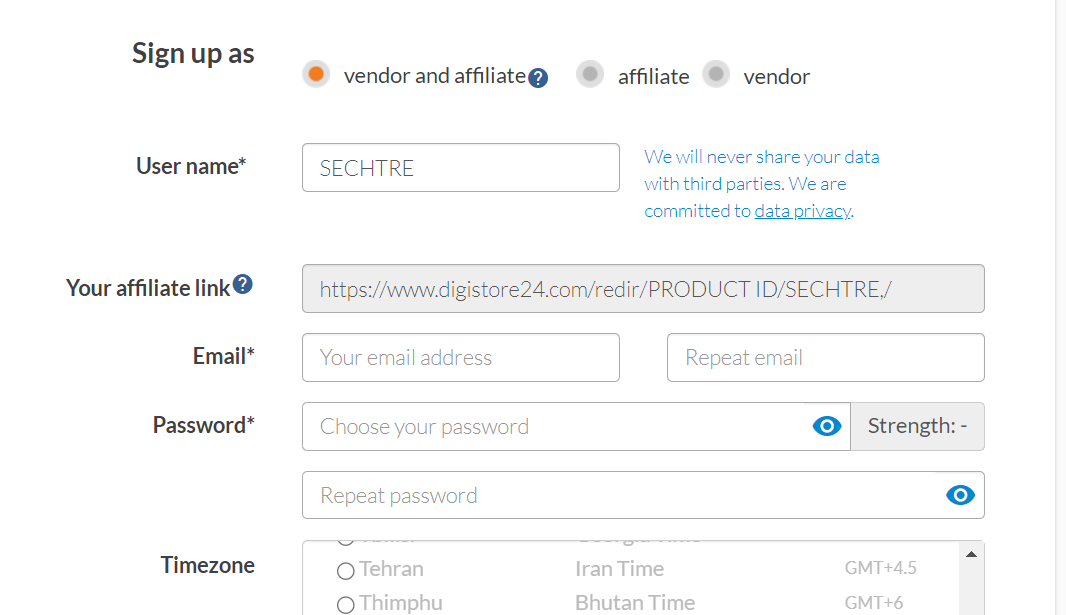Choose the 'affiliate' only radio button
The height and width of the screenshot is (615, 1066).
coord(590,75)
